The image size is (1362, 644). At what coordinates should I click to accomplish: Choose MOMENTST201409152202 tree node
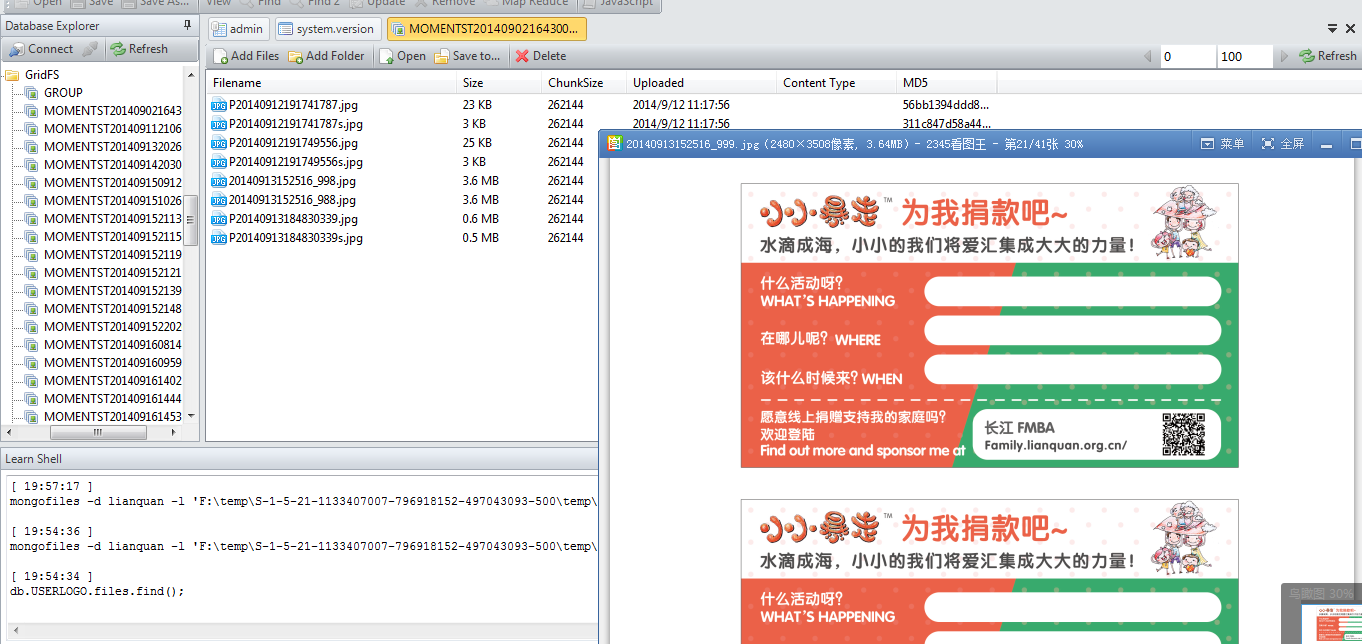click(104, 326)
